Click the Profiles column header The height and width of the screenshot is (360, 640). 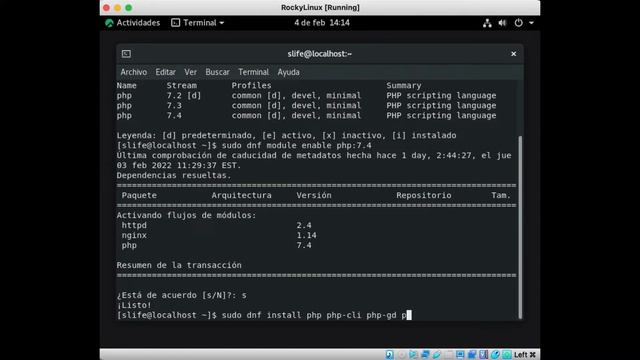(251, 86)
